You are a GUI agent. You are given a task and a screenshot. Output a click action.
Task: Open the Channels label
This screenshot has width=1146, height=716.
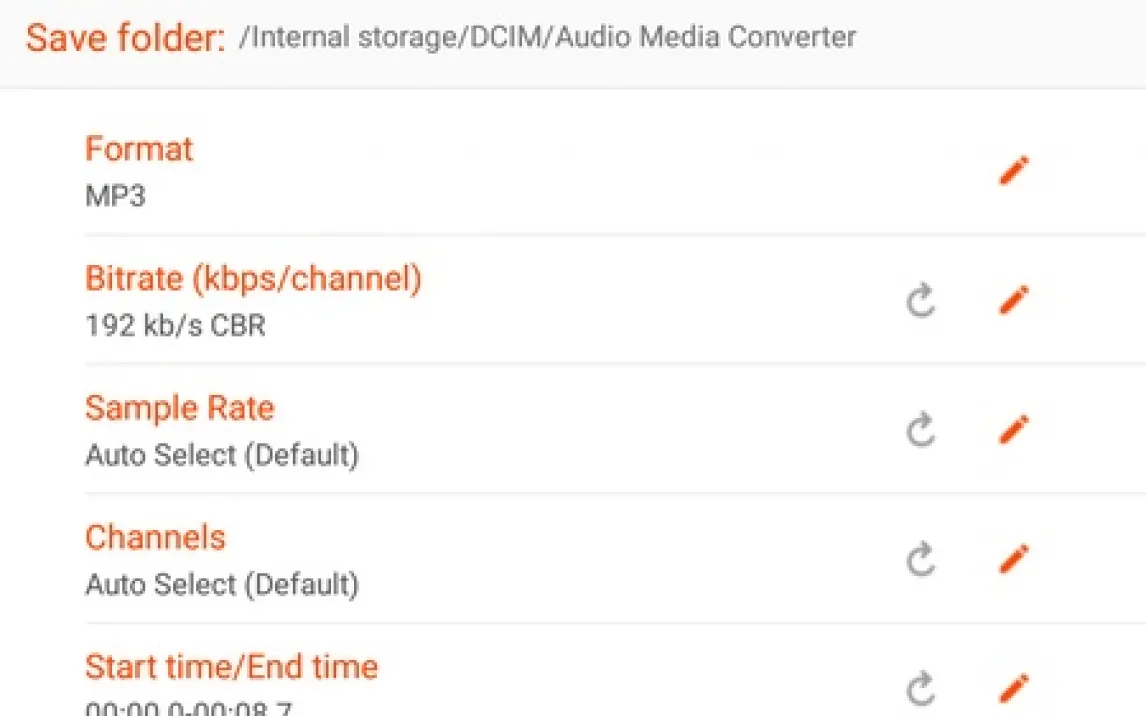click(x=155, y=538)
